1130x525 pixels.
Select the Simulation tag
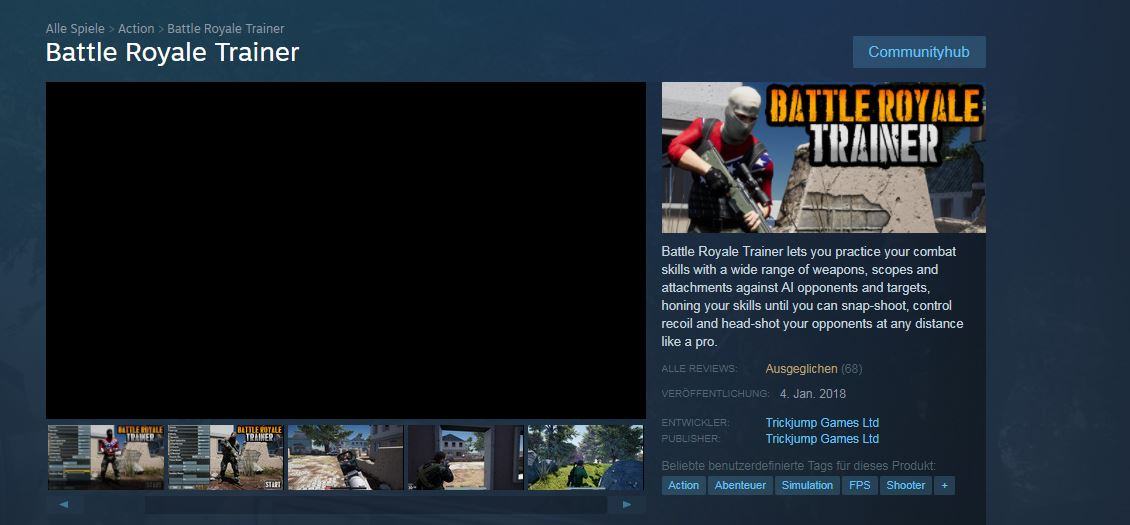807,485
